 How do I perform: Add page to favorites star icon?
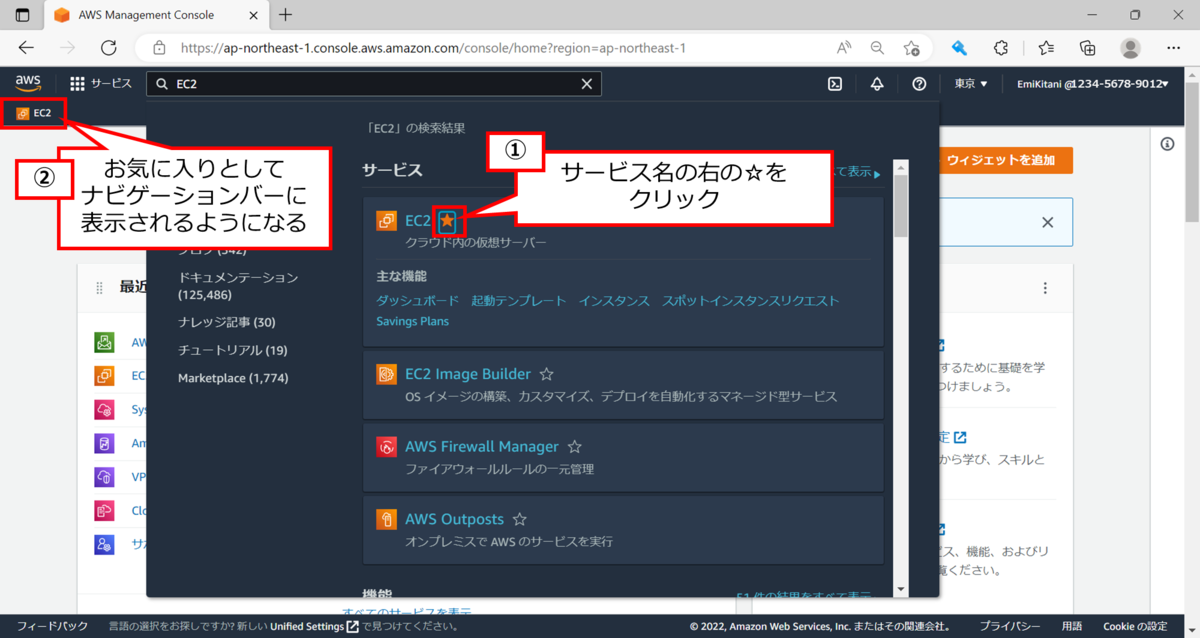click(x=911, y=48)
